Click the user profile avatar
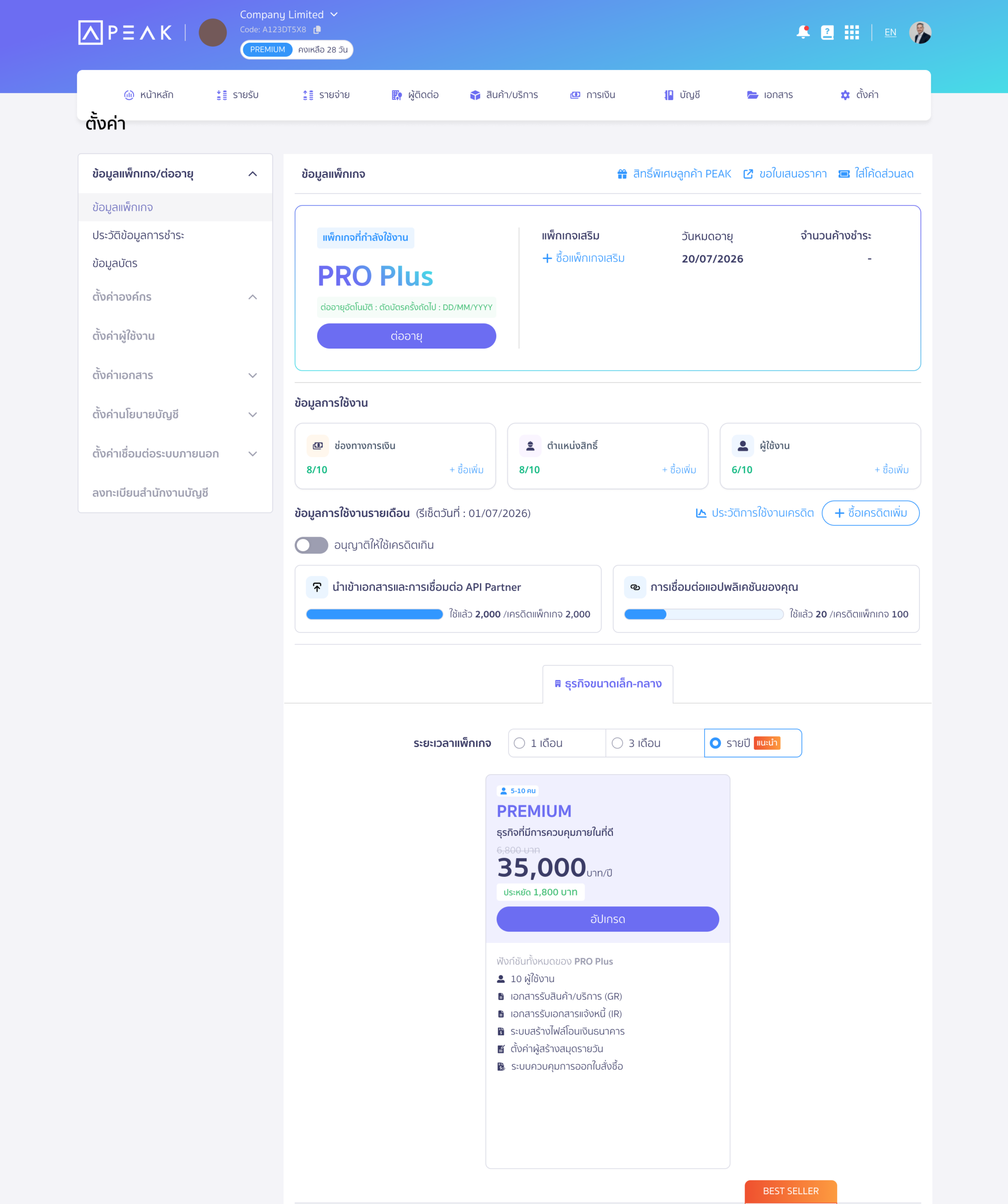1008x1204 pixels. pos(920,32)
